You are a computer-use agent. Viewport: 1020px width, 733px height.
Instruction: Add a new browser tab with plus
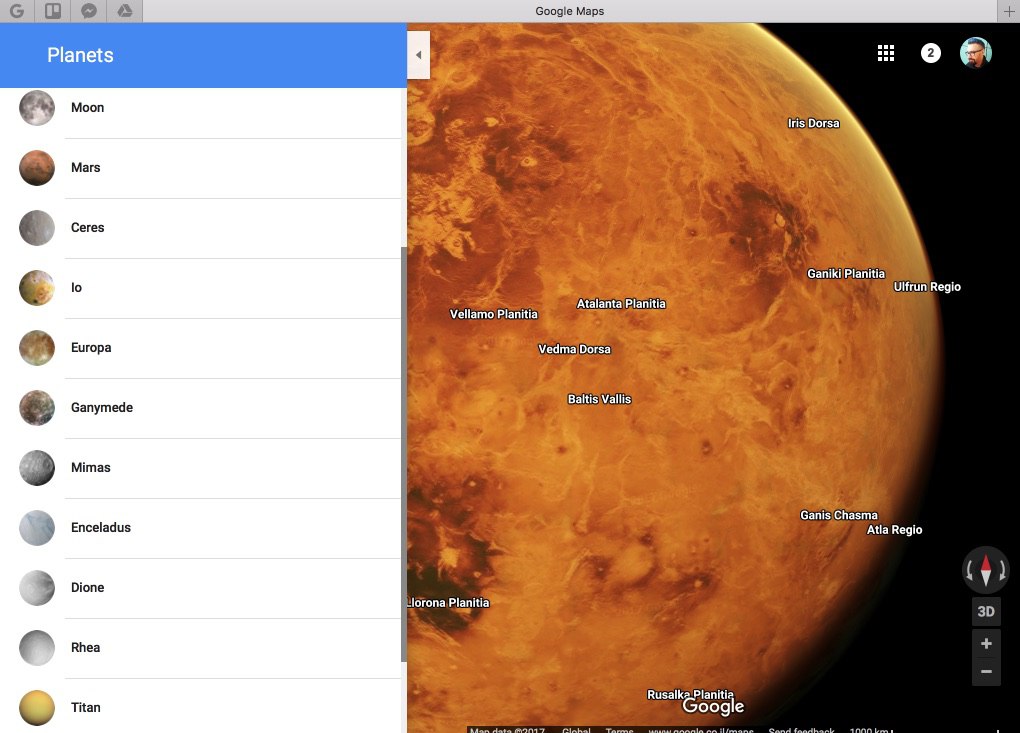tap(1008, 11)
